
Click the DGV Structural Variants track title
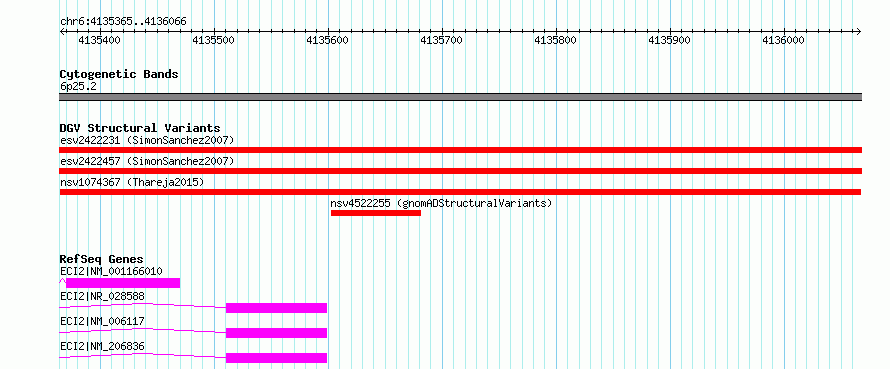click(x=140, y=128)
